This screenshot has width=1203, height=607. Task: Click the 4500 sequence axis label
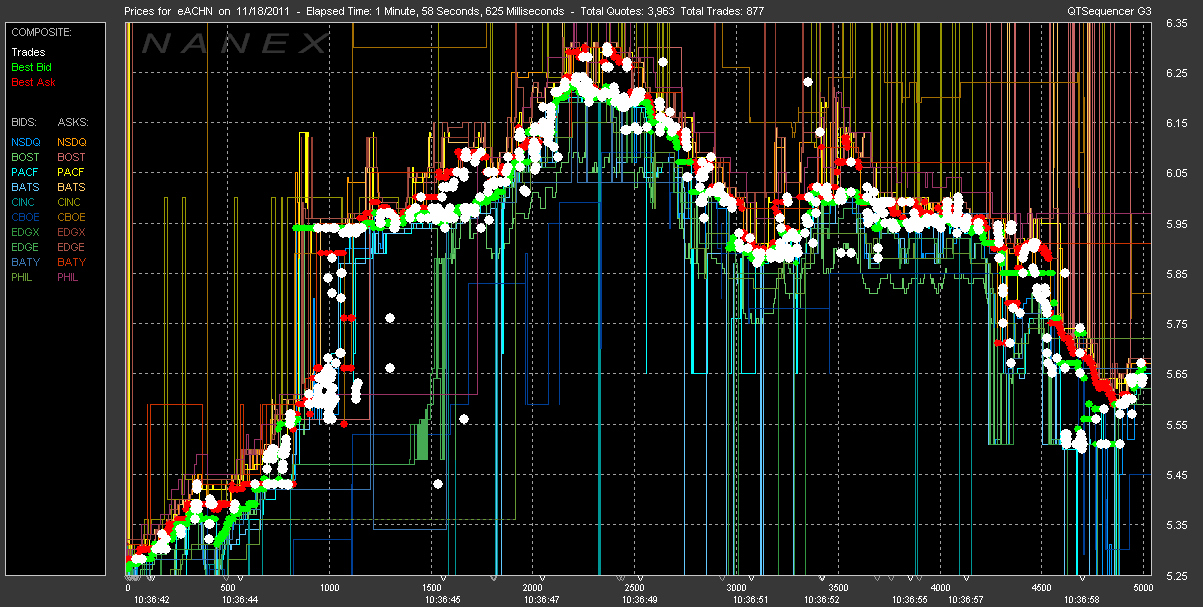1042,587
